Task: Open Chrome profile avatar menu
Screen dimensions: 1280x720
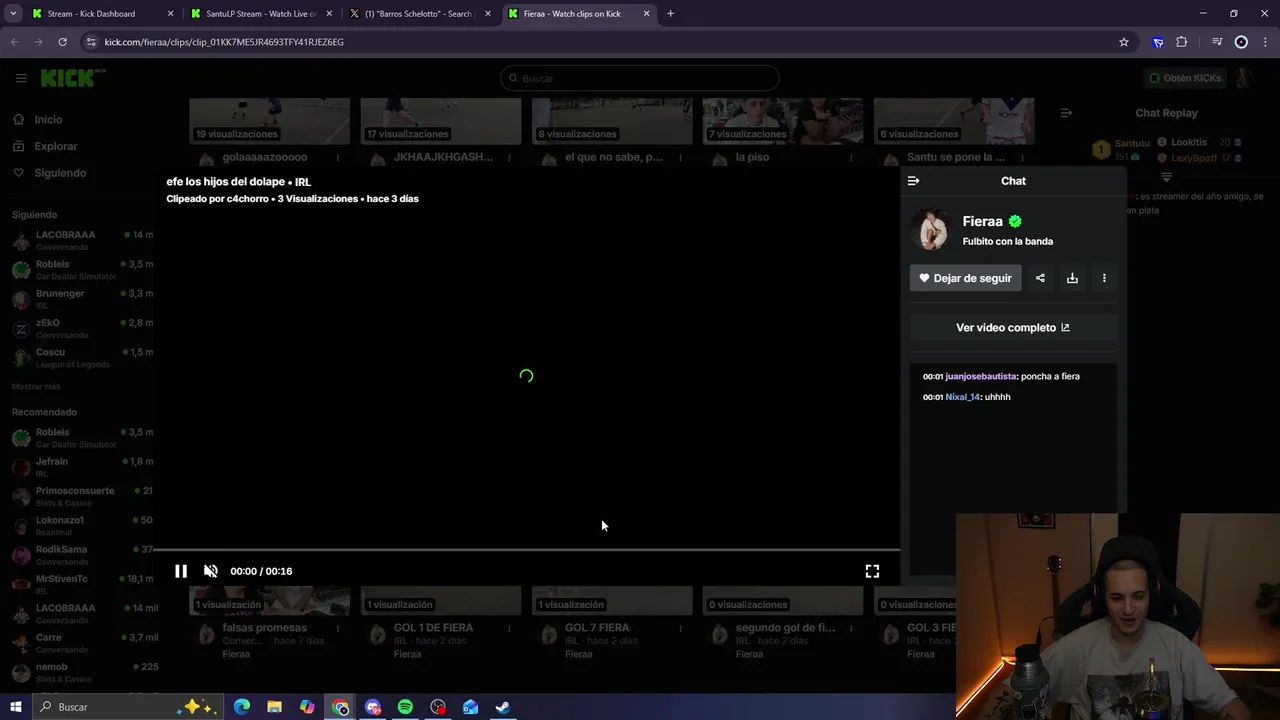Action: (x=1241, y=42)
